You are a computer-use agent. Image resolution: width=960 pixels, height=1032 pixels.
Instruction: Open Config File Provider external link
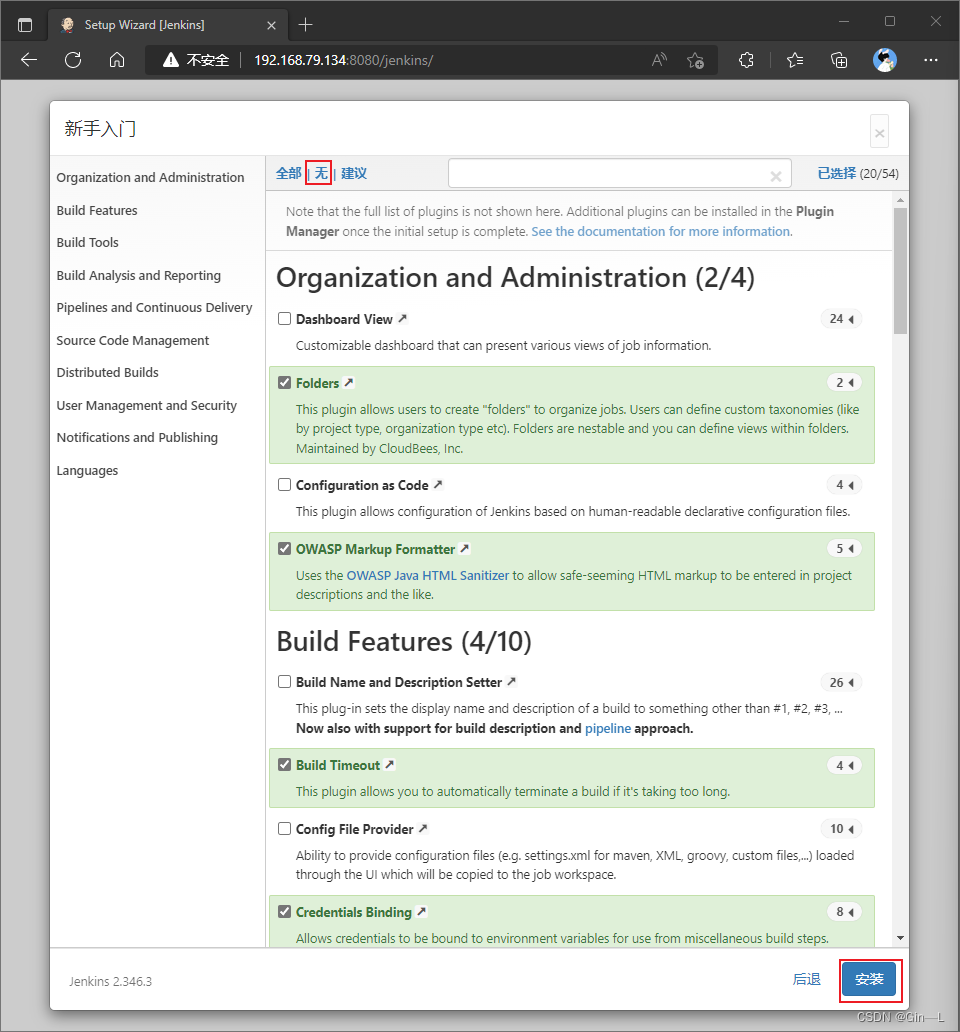point(423,829)
